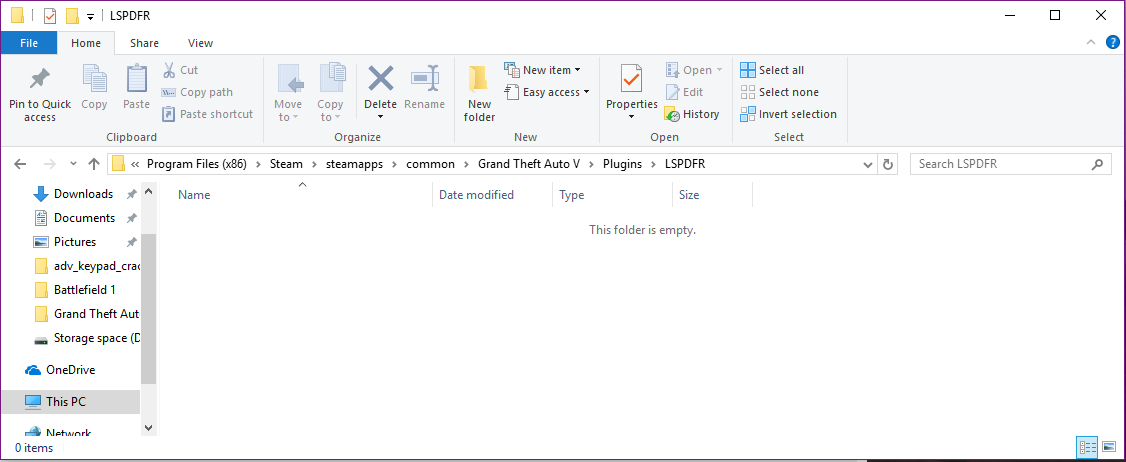Open the Properties icon
This screenshot has width=1126, height=462.
pyautogui.click(x=632, y=79)
